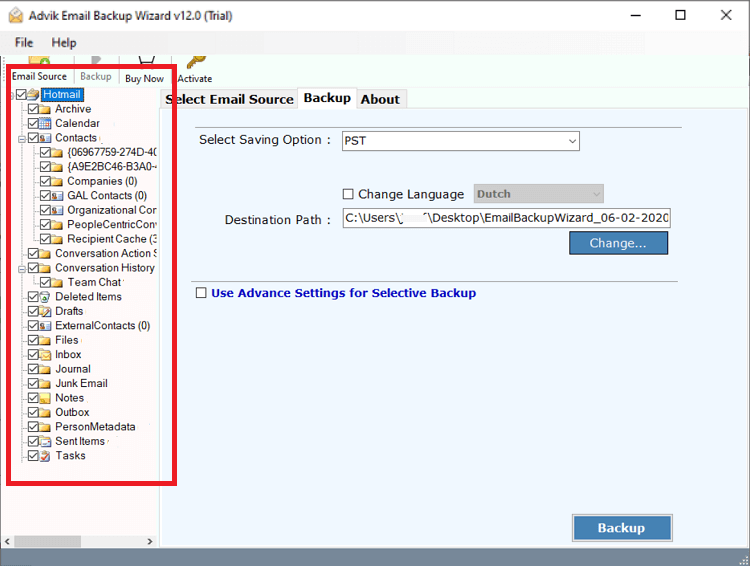Image resolution: width=750 pixels, height=566 pixels.
Task: Click the Deleted Items recycle bin icon
Action: pos(46,297)
